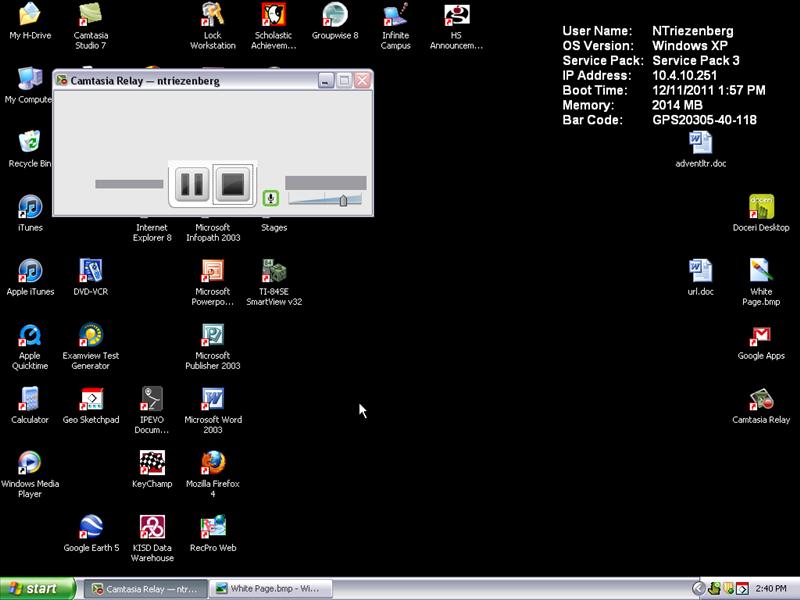The height and width of the screenshot is (600, 800).
Task: Select the Google Earth 5 icon
Action: tap(90, 527)
